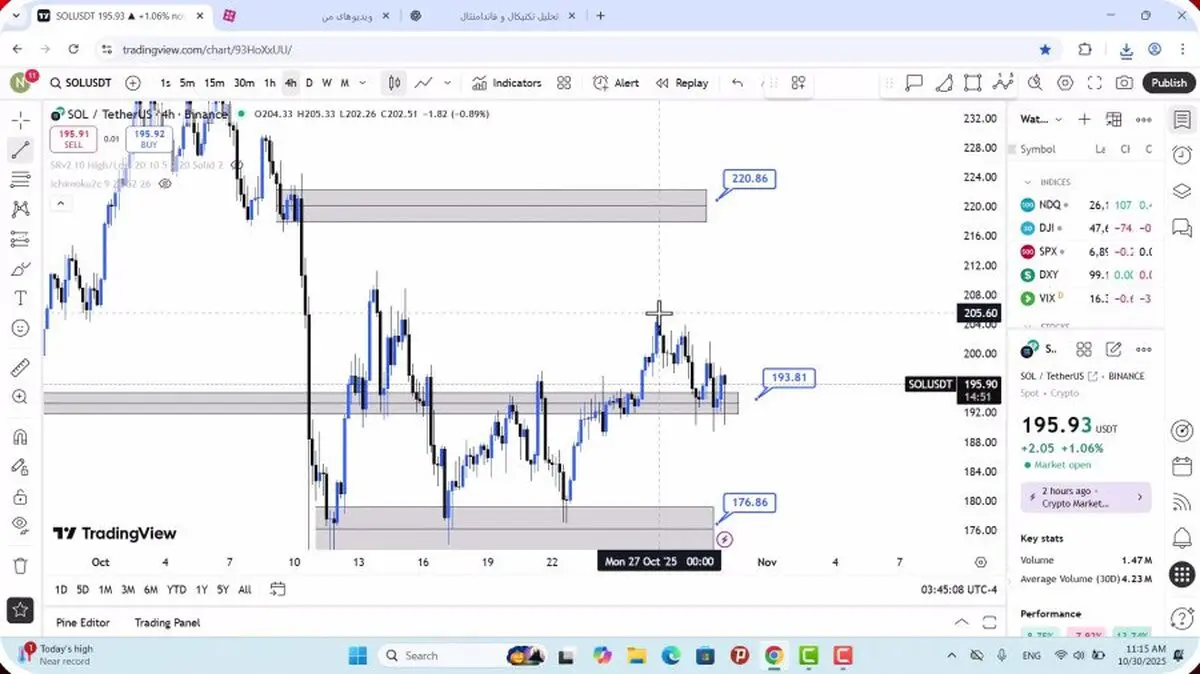Image resolution: width=1200 pixels, height=674 pixels.
Task: Start bar Replay mode
Action: (x=682, y=83)
